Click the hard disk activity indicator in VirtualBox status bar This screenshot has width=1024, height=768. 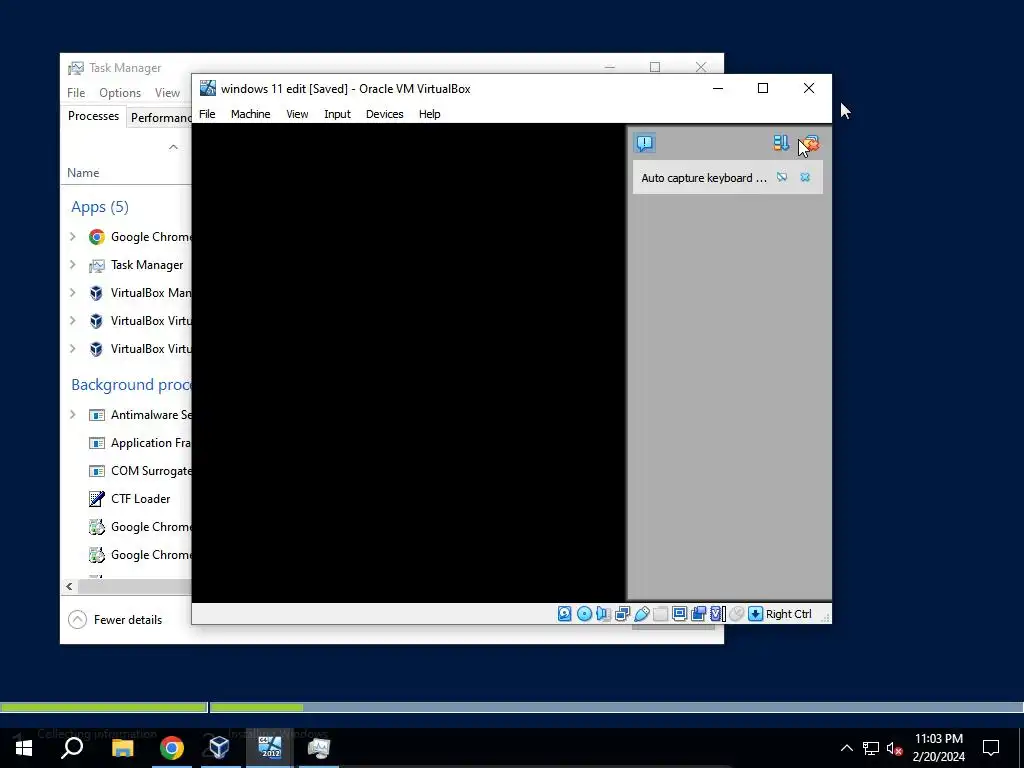coord(565,614)
